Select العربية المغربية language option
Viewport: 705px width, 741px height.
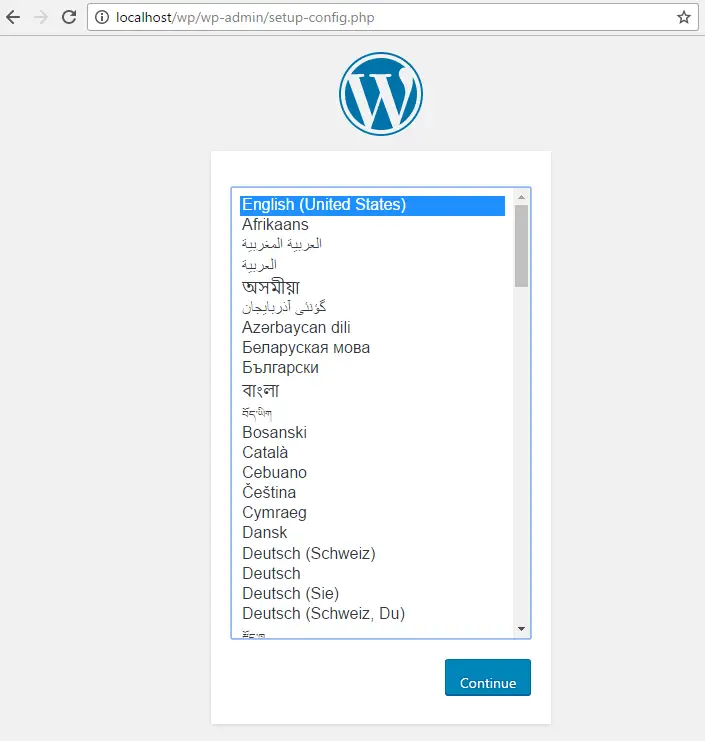coord(372,244)
